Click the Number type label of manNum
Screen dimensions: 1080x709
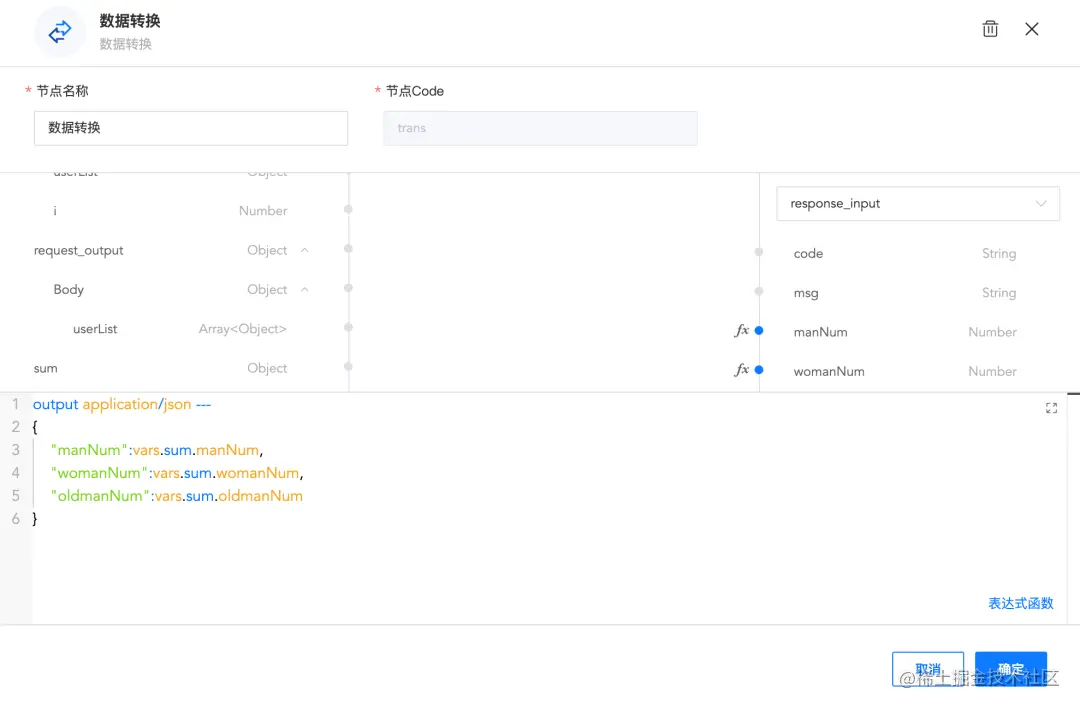[x=992, y=332]
